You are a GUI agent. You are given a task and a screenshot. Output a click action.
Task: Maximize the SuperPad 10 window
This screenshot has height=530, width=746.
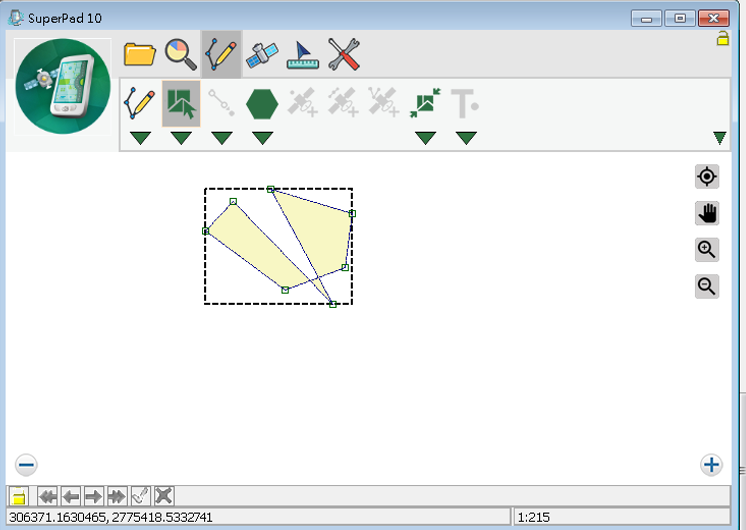[680, 19]
